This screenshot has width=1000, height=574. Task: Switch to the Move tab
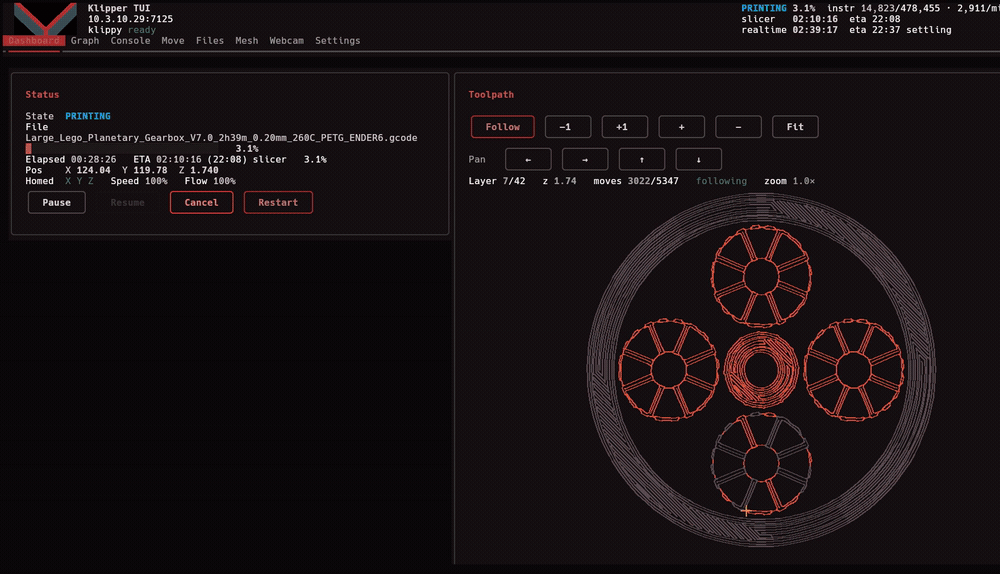point(173,41)
